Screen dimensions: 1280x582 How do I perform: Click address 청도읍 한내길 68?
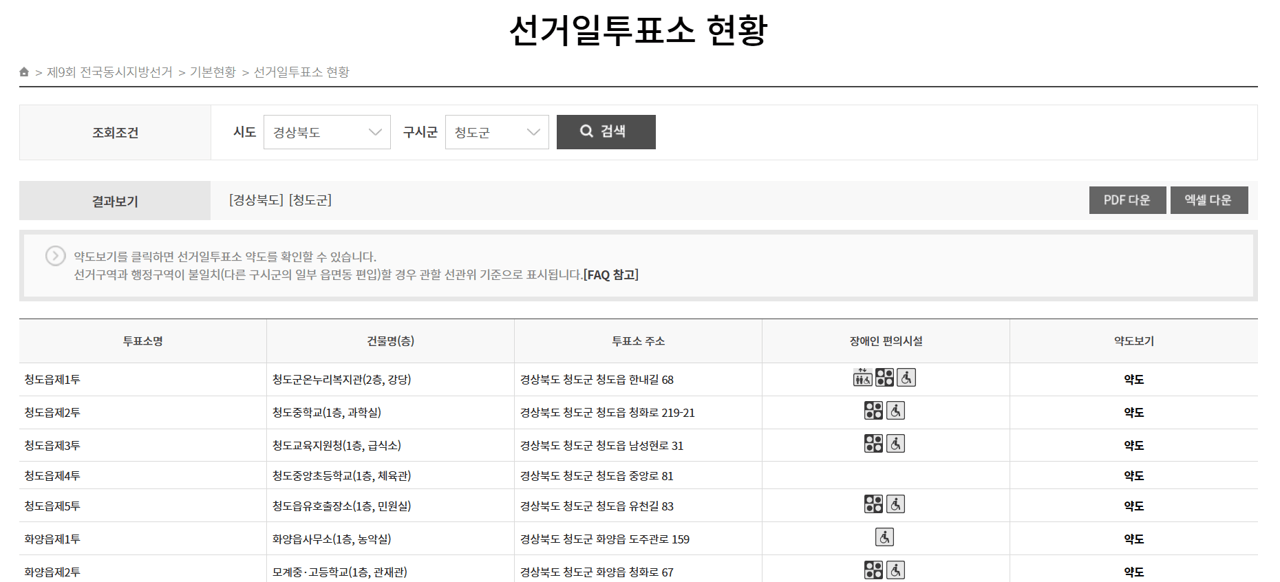(x=597, y=380)
